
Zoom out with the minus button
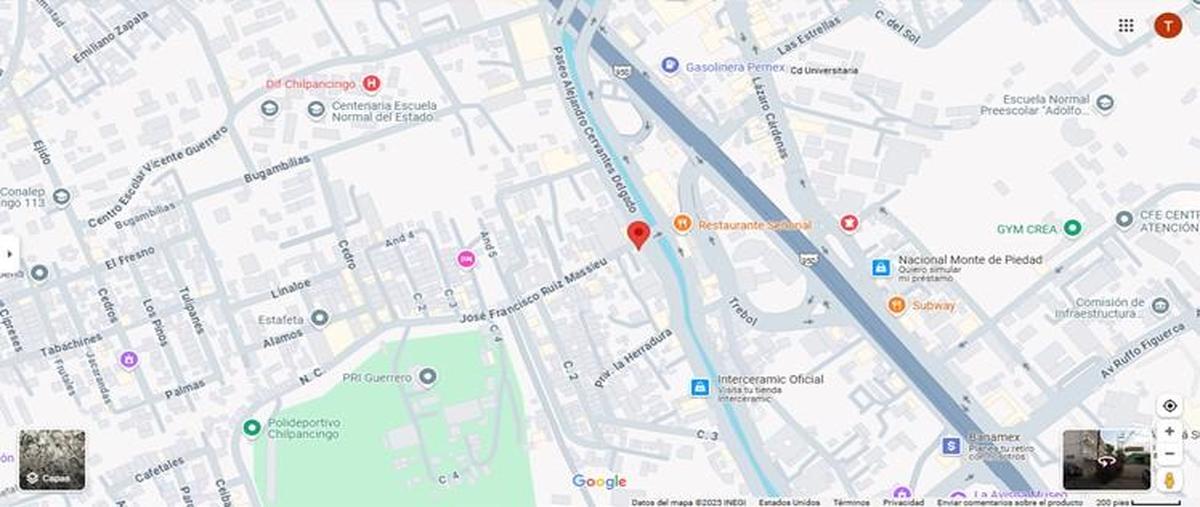point(1169,455)
